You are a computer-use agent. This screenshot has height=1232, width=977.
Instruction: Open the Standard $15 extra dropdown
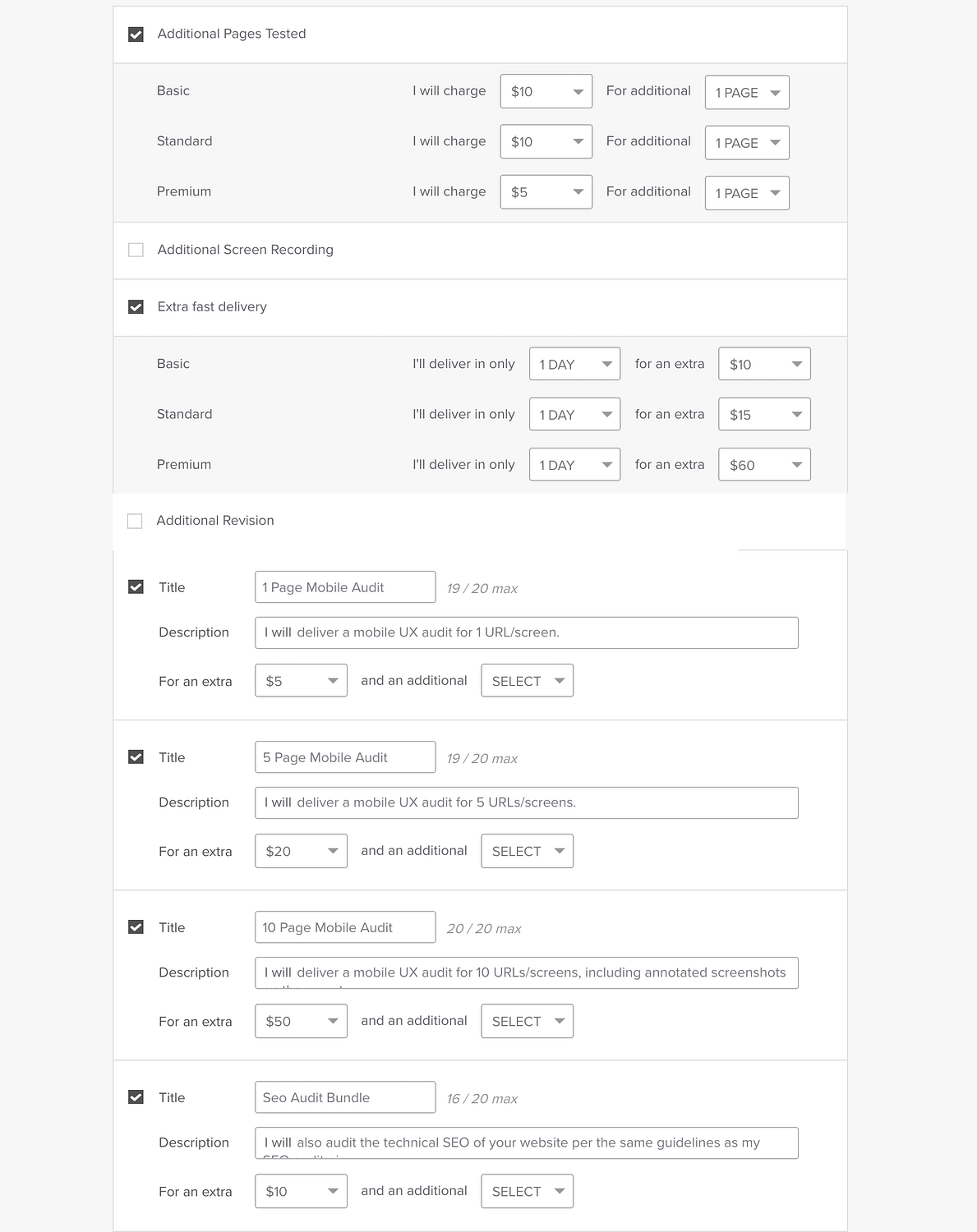click(x=764, y=414)
